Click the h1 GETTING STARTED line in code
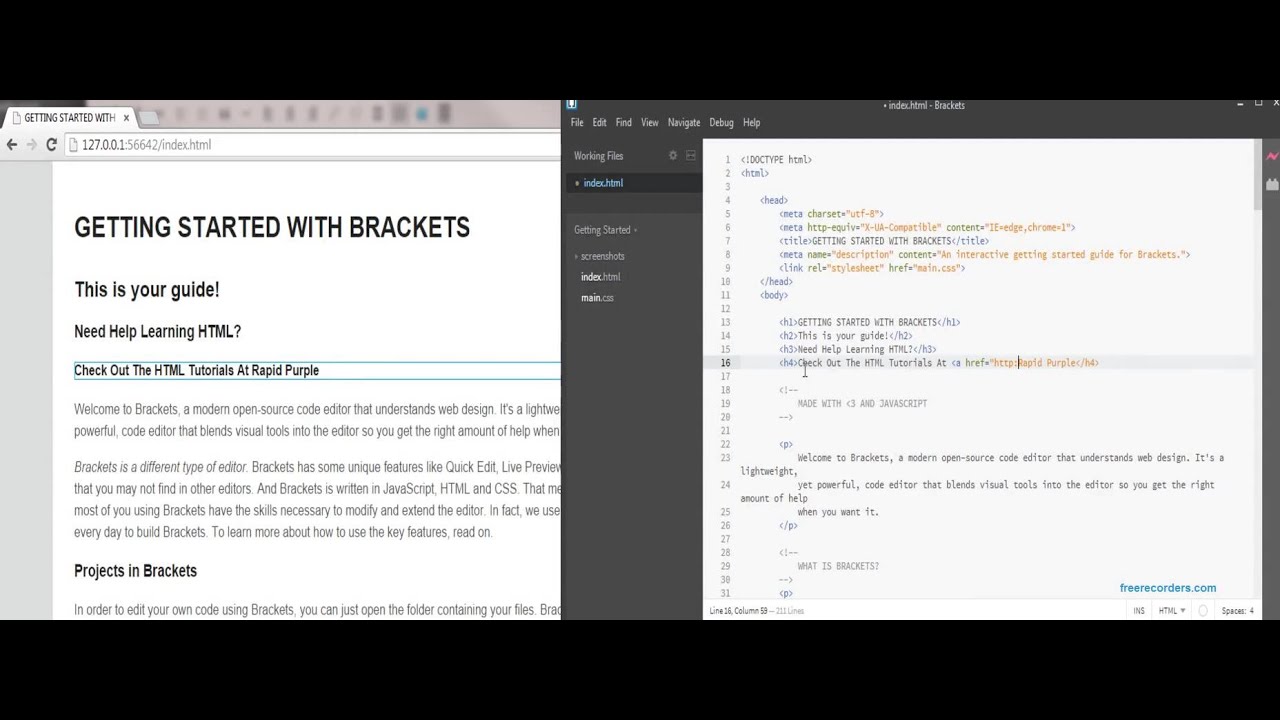Screen dimensions: 1280x720 (869, 322)
